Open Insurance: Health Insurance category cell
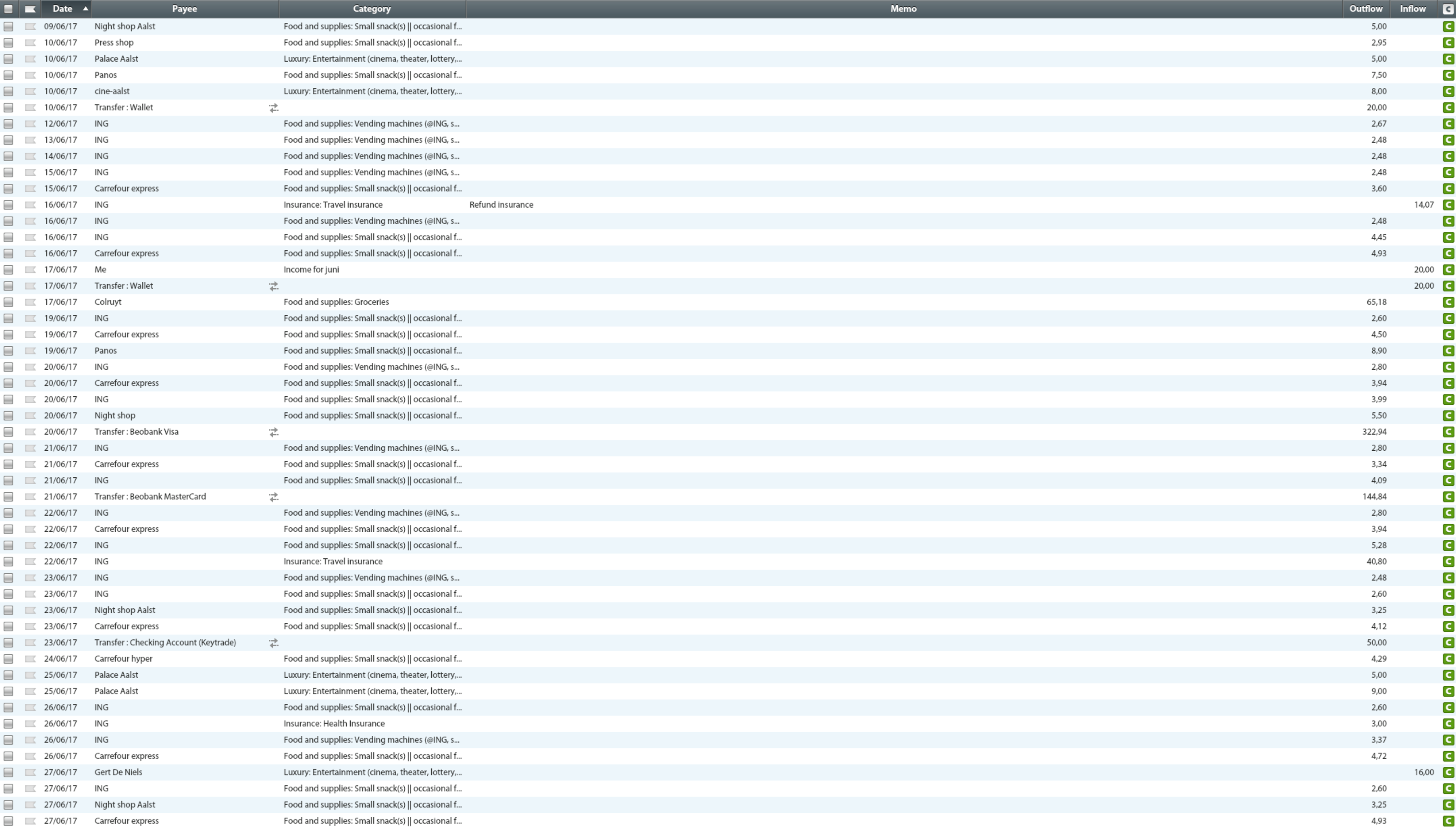Screen dimensions: 1456x829 click(334, 724)
